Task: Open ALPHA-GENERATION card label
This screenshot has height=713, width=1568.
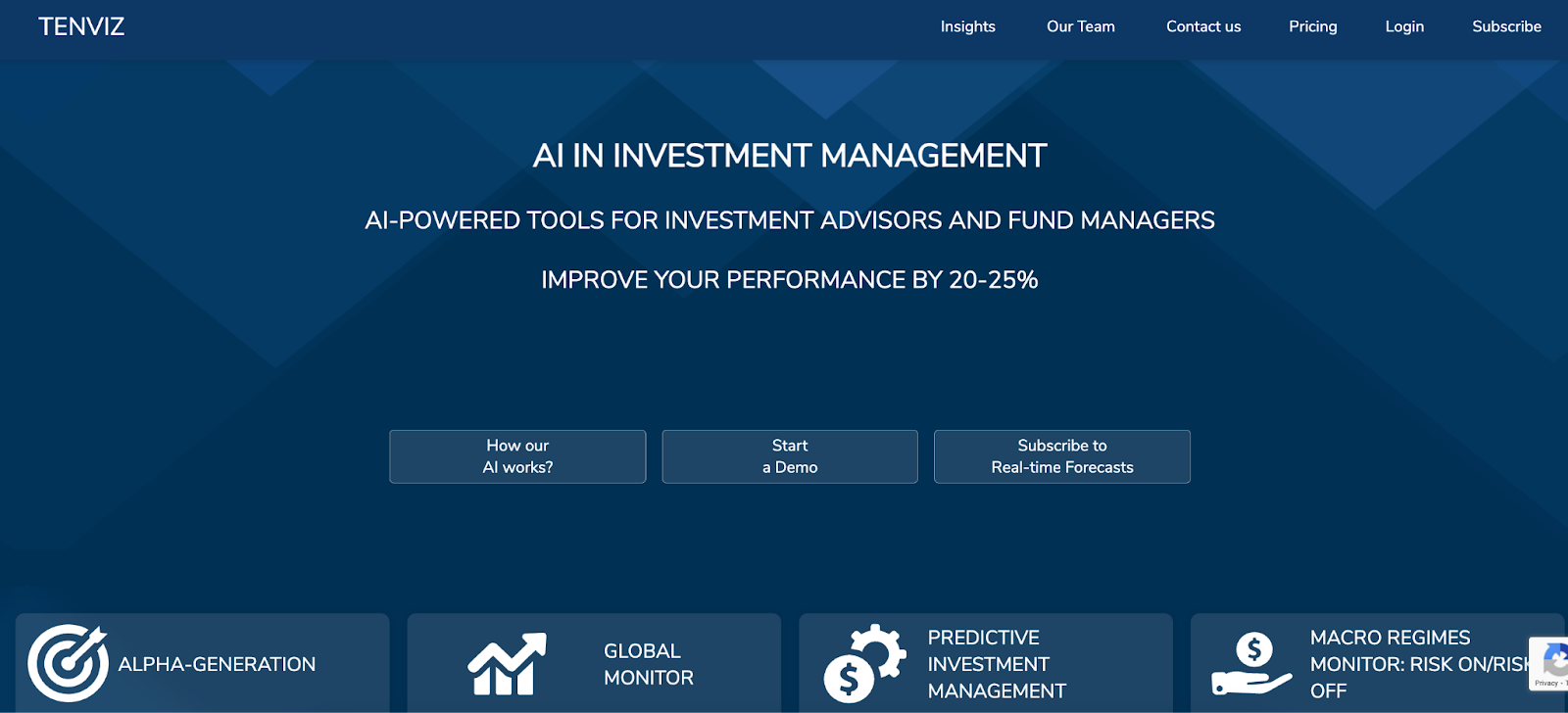Action: tap(217, 664)
